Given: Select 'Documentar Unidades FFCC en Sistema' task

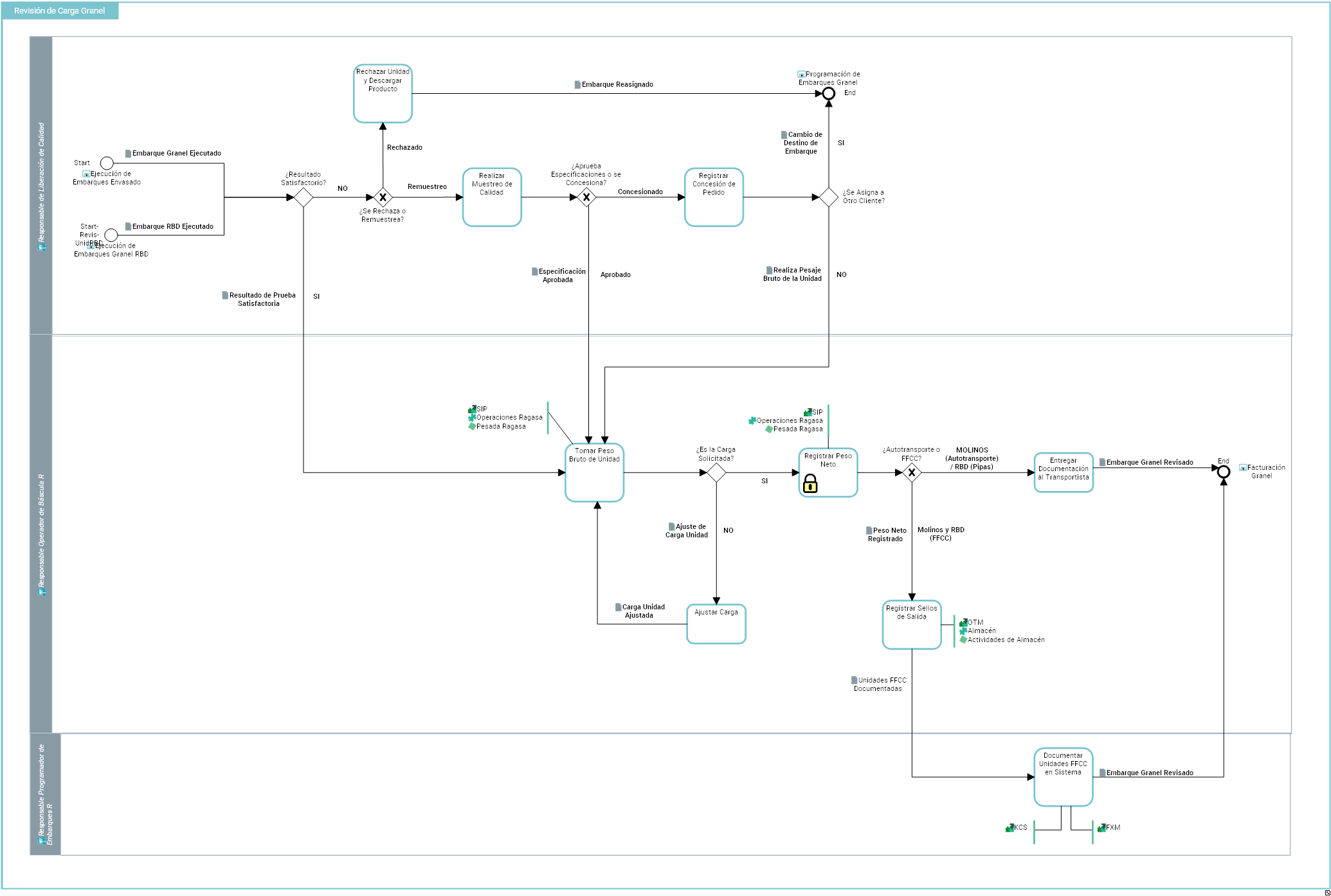Looking at the screenshot, I should (x=1064, y=777).
